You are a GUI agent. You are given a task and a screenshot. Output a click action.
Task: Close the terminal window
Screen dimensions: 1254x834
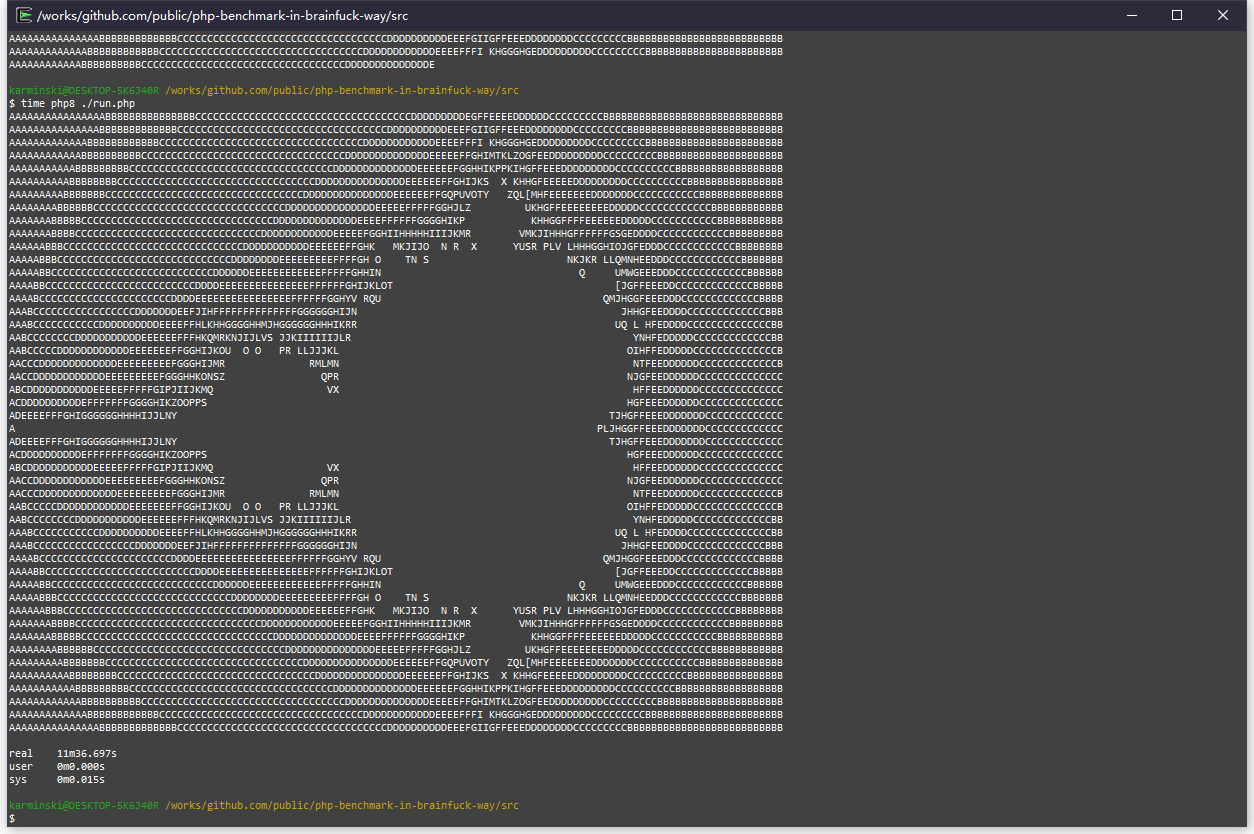point(1223,15)
